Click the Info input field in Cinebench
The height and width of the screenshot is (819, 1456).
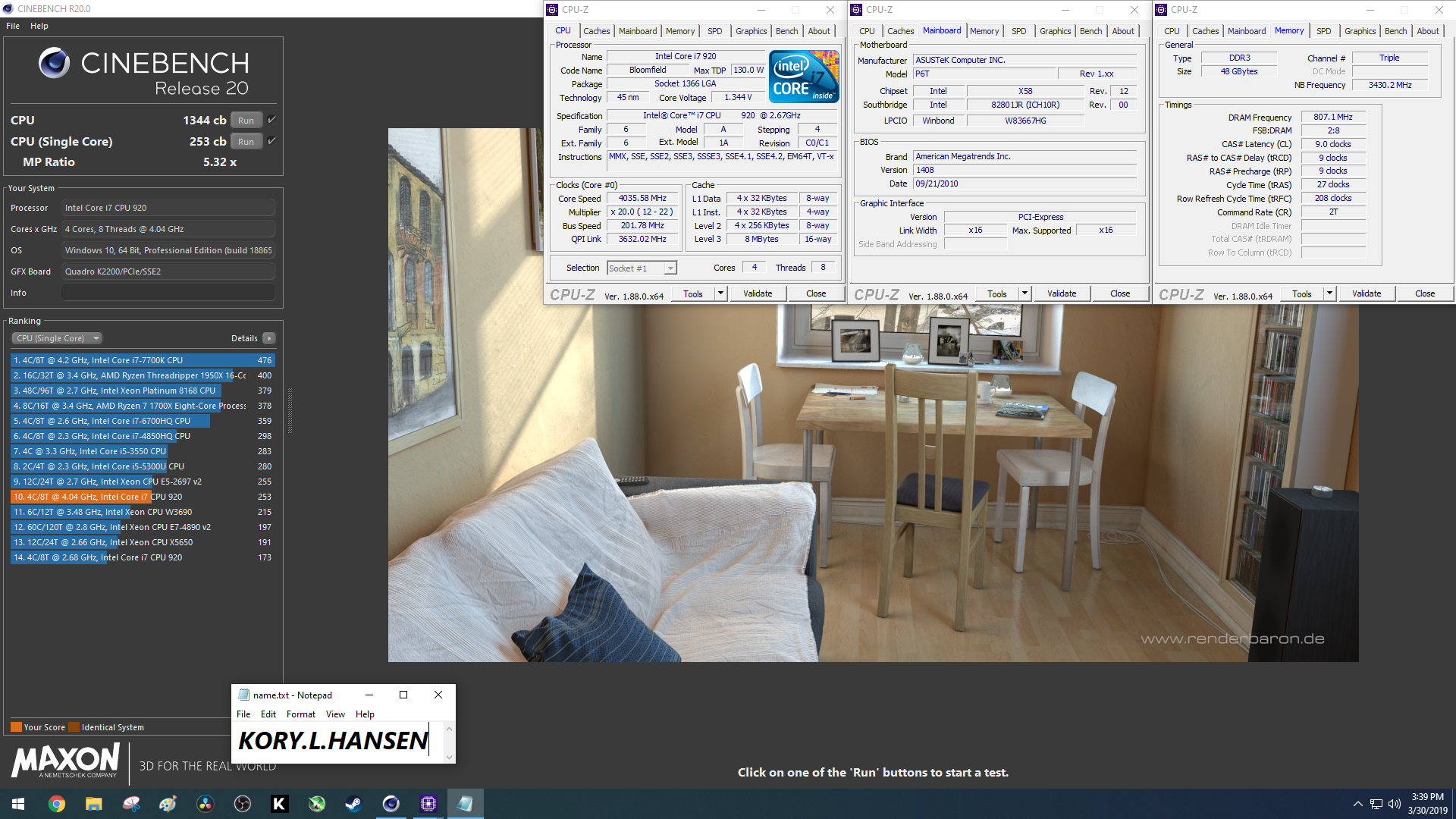(x=168, y=293)
